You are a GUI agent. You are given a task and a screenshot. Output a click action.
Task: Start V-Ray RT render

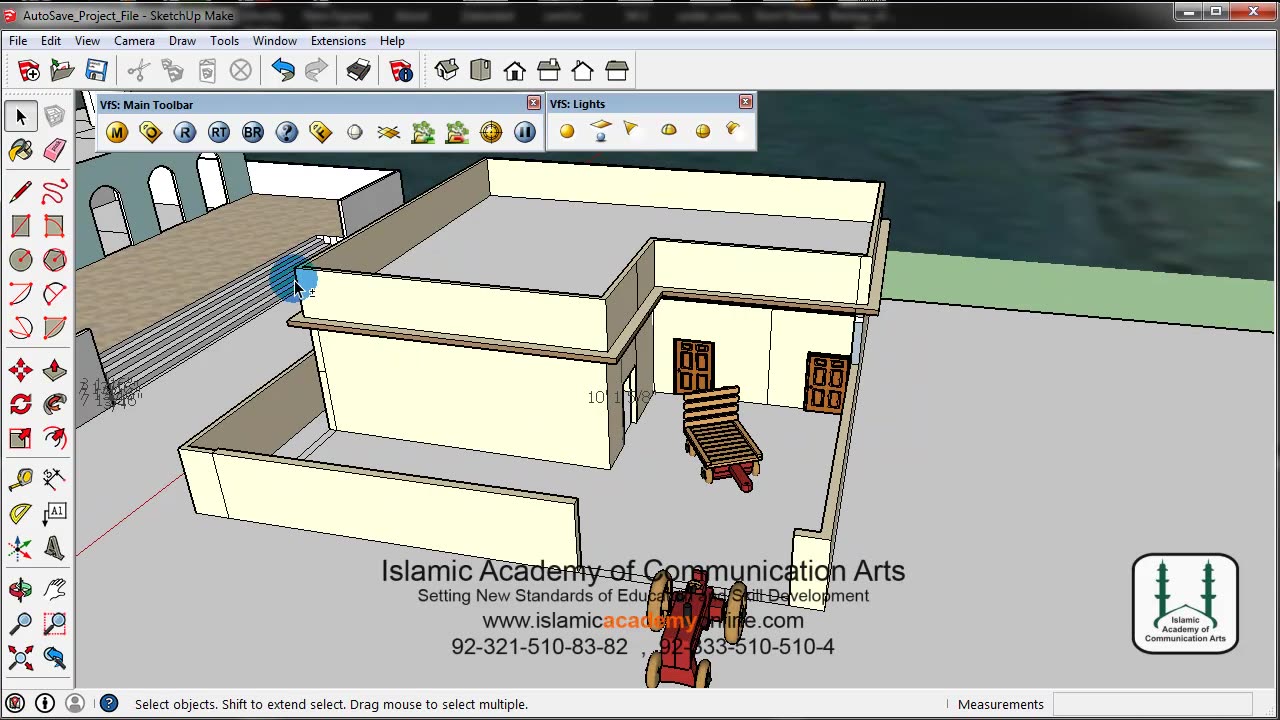(219, 132)
